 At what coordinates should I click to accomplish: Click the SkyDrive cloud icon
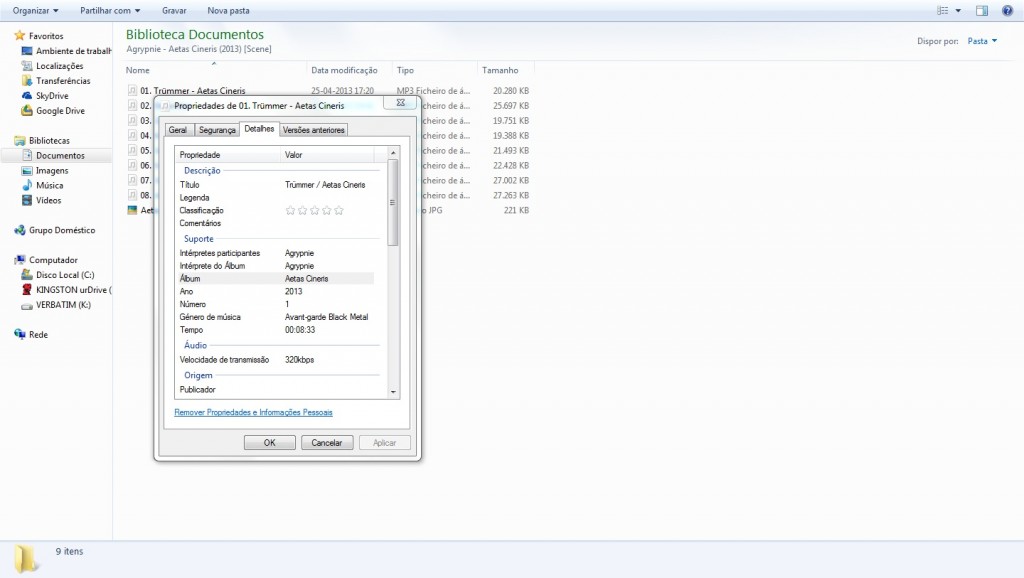tap(27, 95)
